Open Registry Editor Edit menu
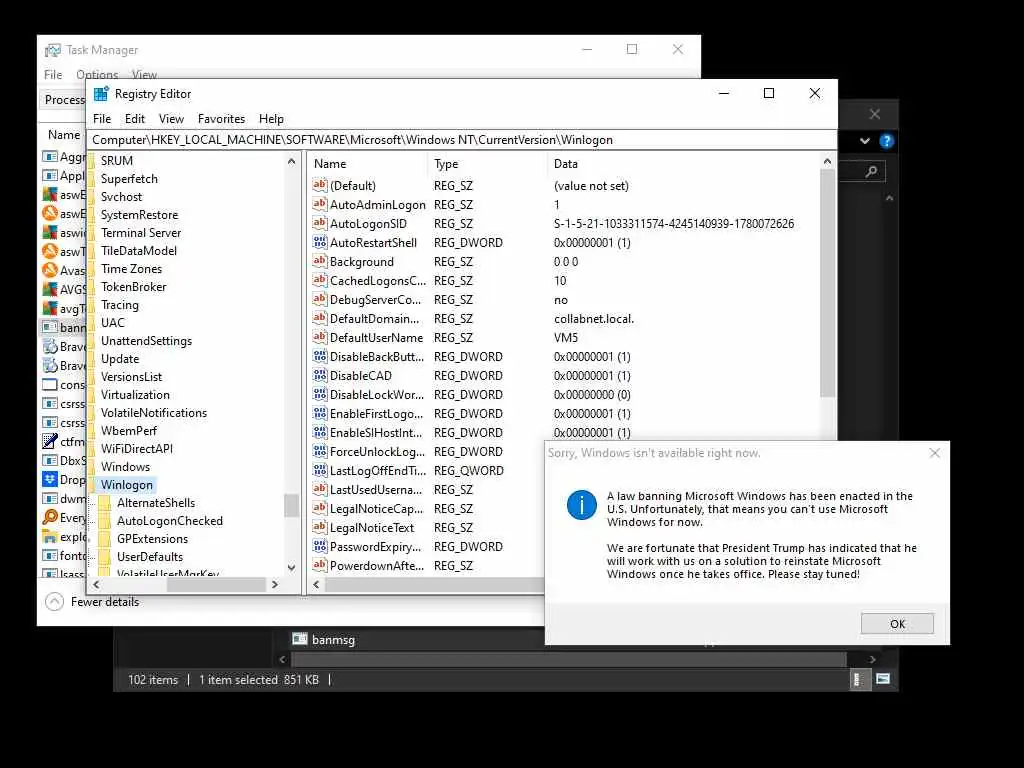The height and width of the screenshot is (768, 1024). [135, 119]
